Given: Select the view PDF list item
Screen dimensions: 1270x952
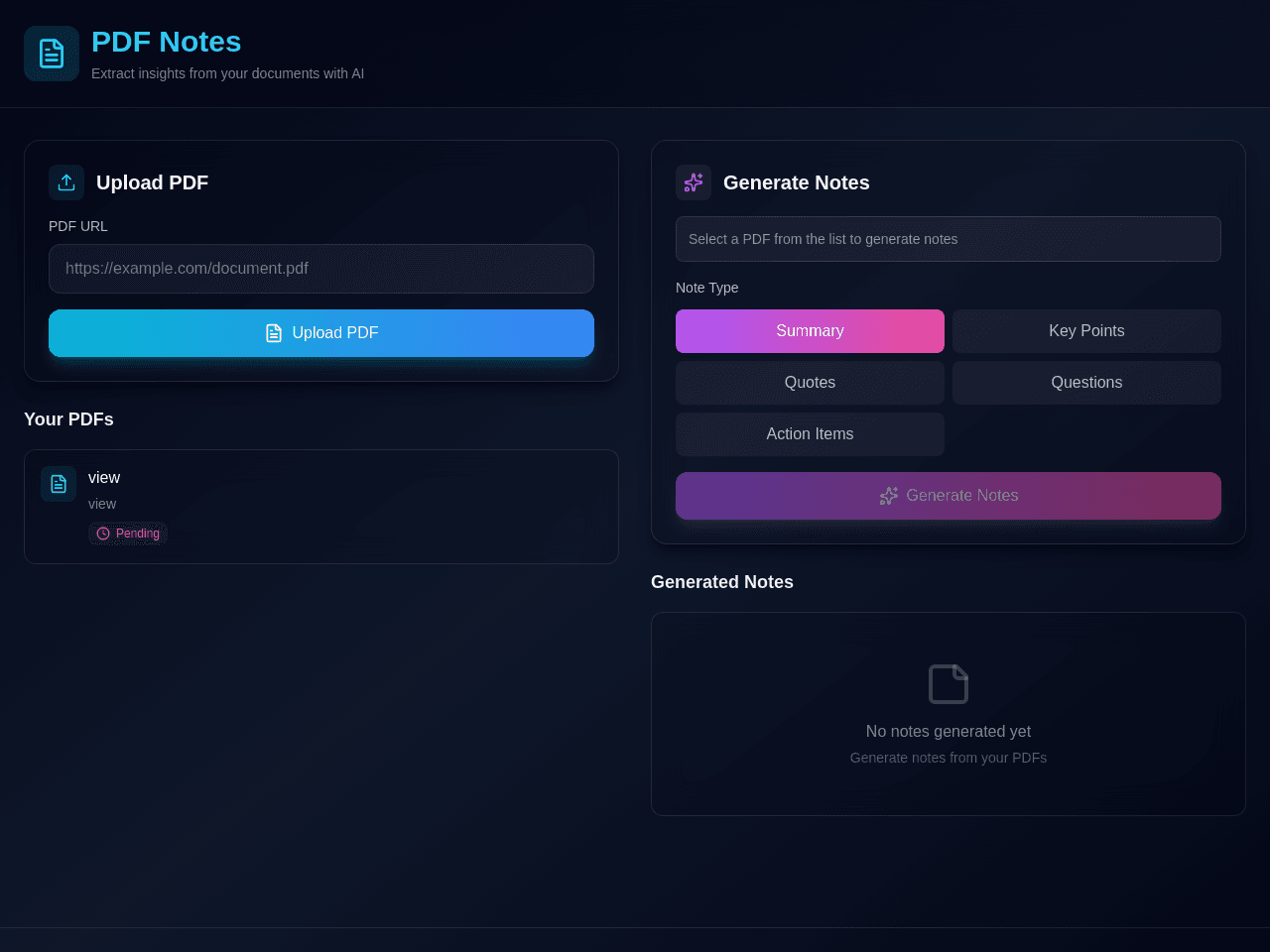Looking at the screenshot, I should (x=321, y=507).
